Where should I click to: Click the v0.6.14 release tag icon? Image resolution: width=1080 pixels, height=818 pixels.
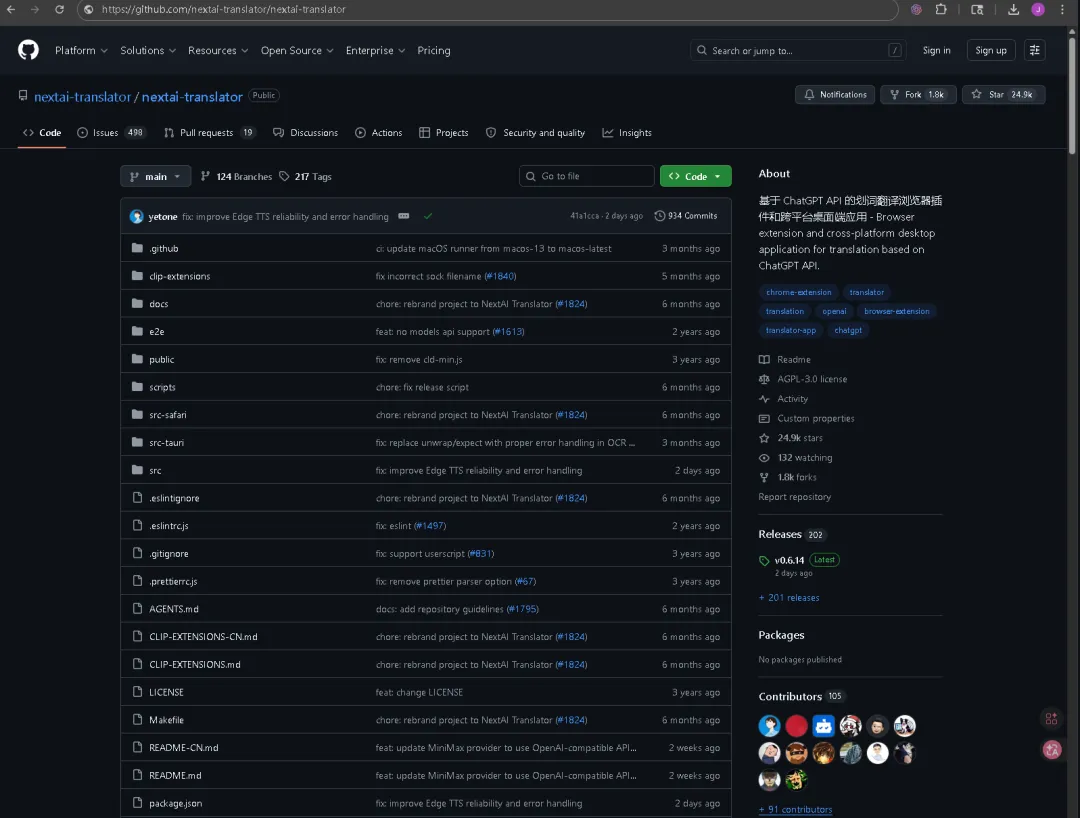tap(764, 560)
